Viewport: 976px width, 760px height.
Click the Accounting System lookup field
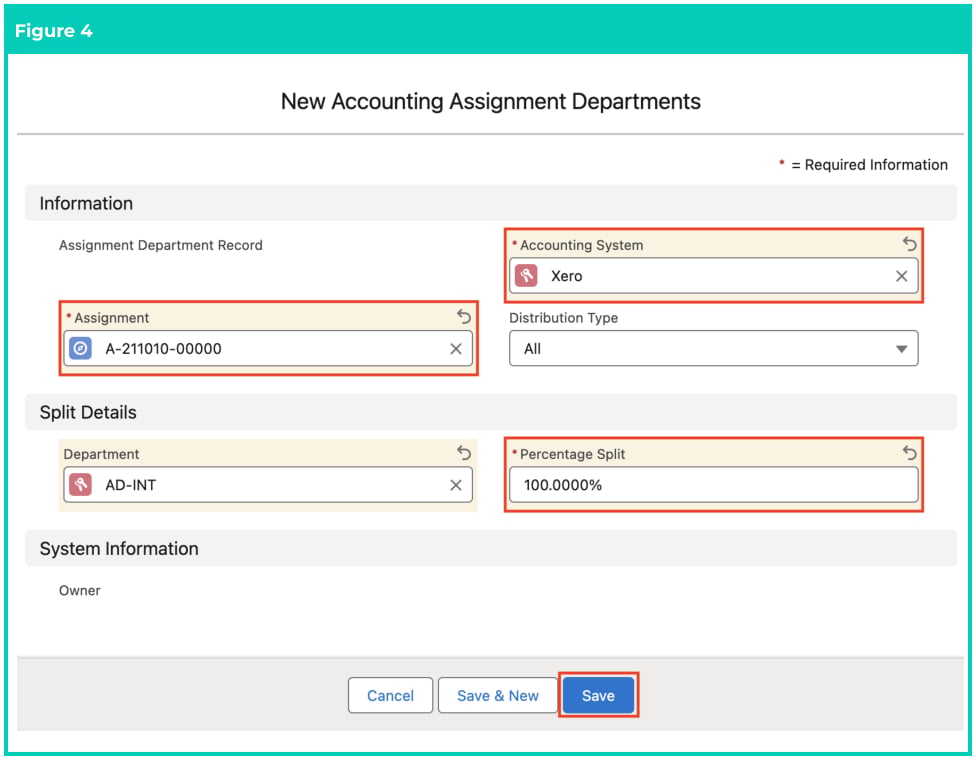pyautogui.click(x=713, y=276)
